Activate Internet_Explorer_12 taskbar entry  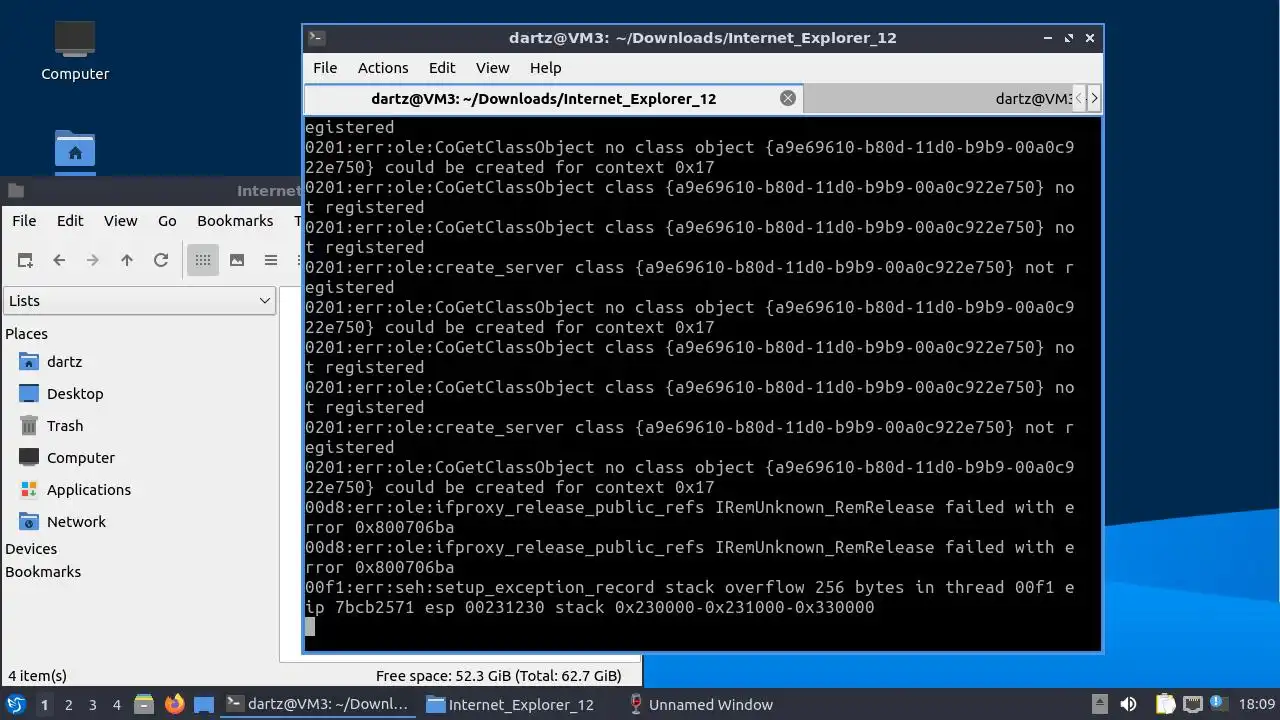(512, 704)
